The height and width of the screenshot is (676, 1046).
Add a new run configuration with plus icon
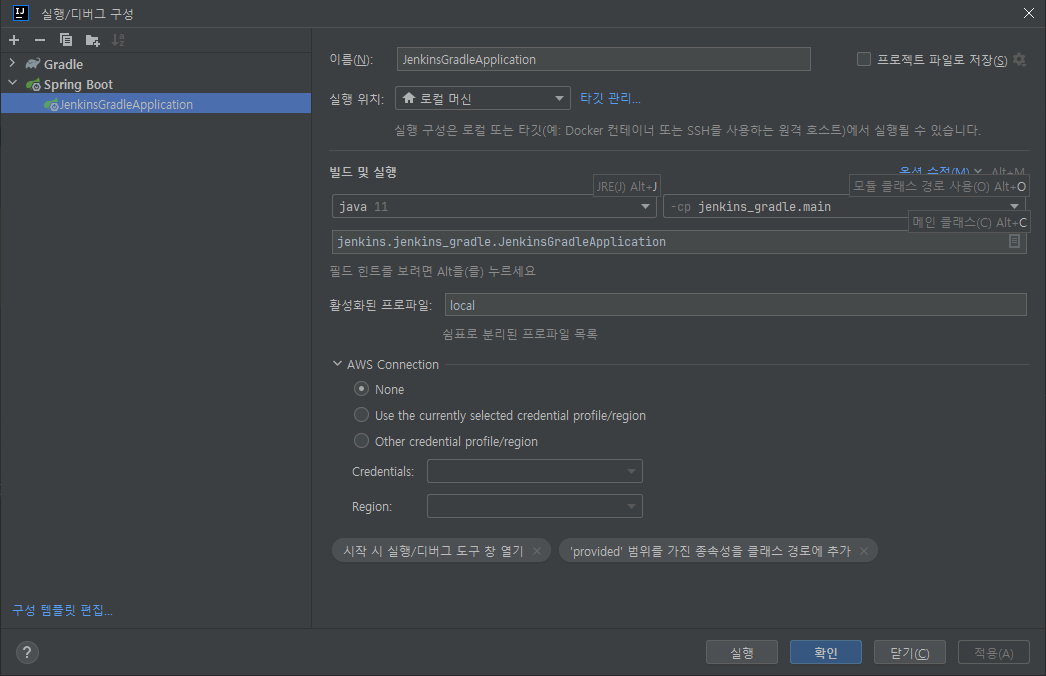coord(14,40)
